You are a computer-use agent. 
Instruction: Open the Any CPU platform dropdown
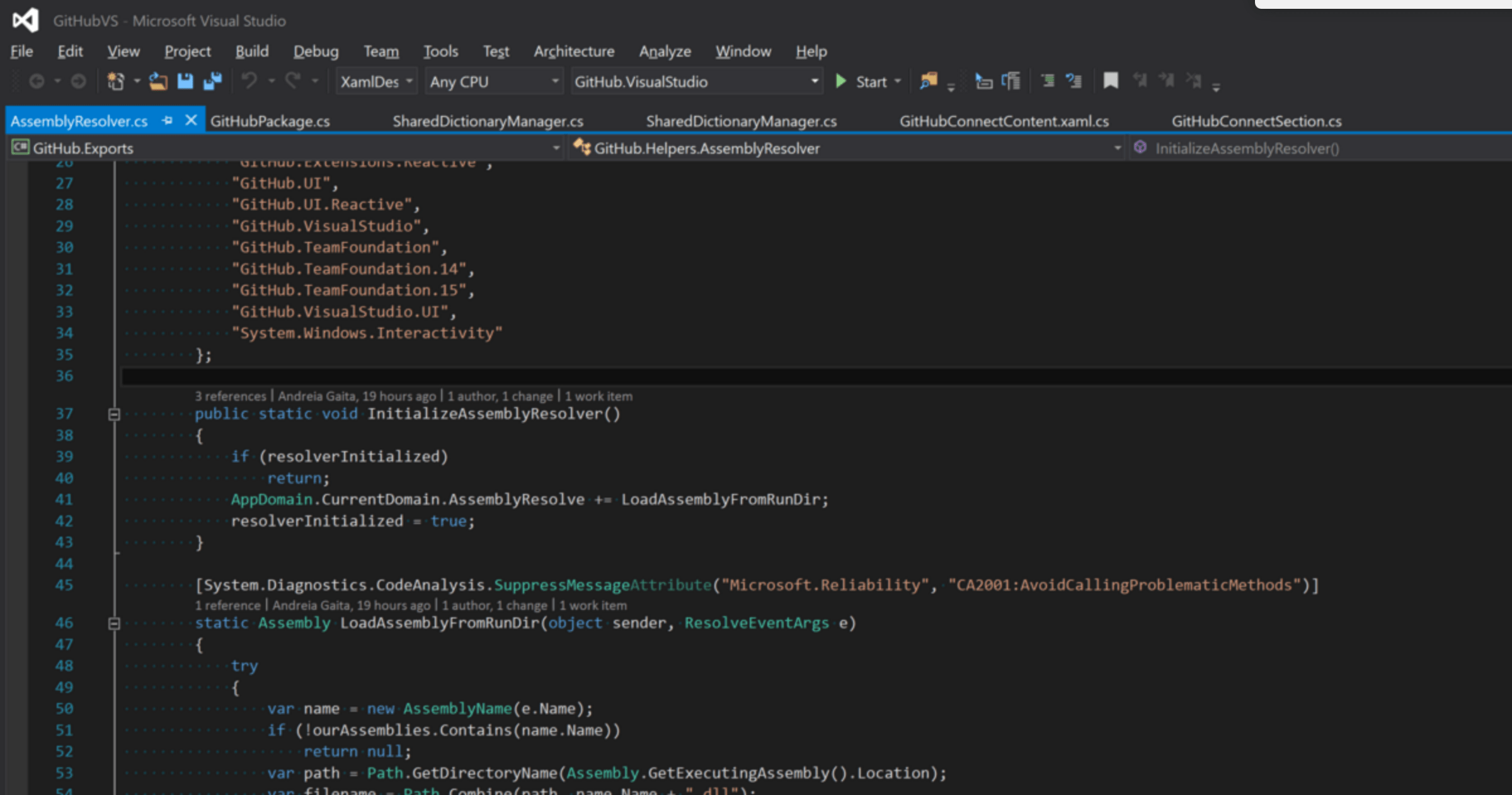coord(554,81)
